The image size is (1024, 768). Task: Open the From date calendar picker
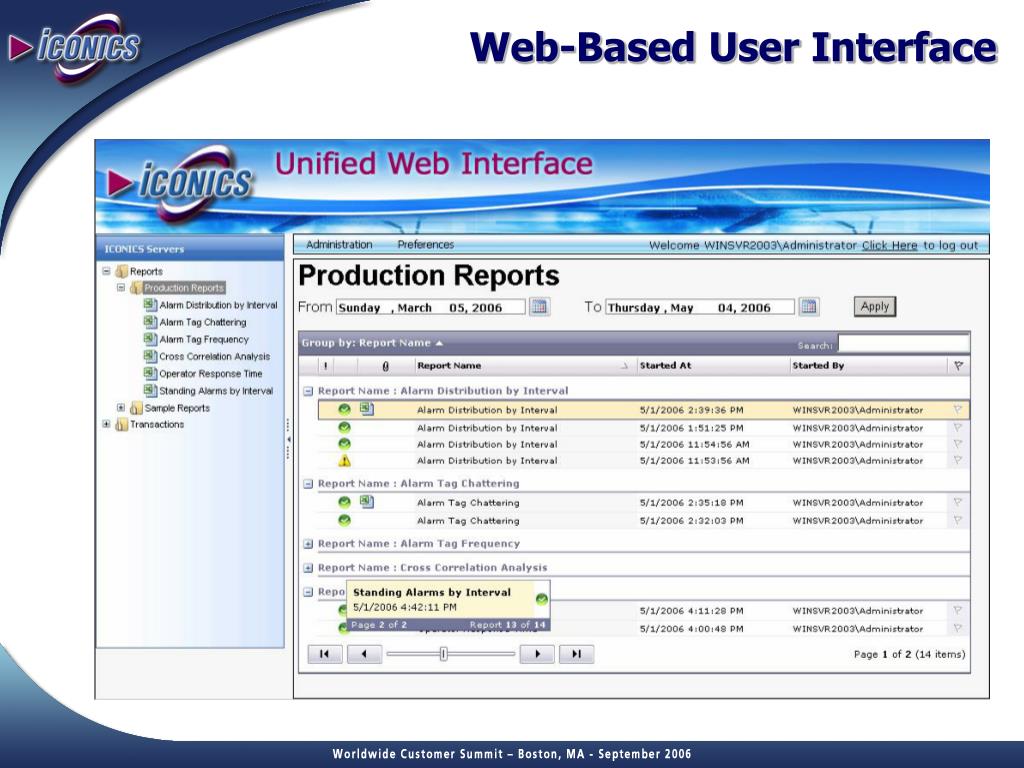pos(539,306)
